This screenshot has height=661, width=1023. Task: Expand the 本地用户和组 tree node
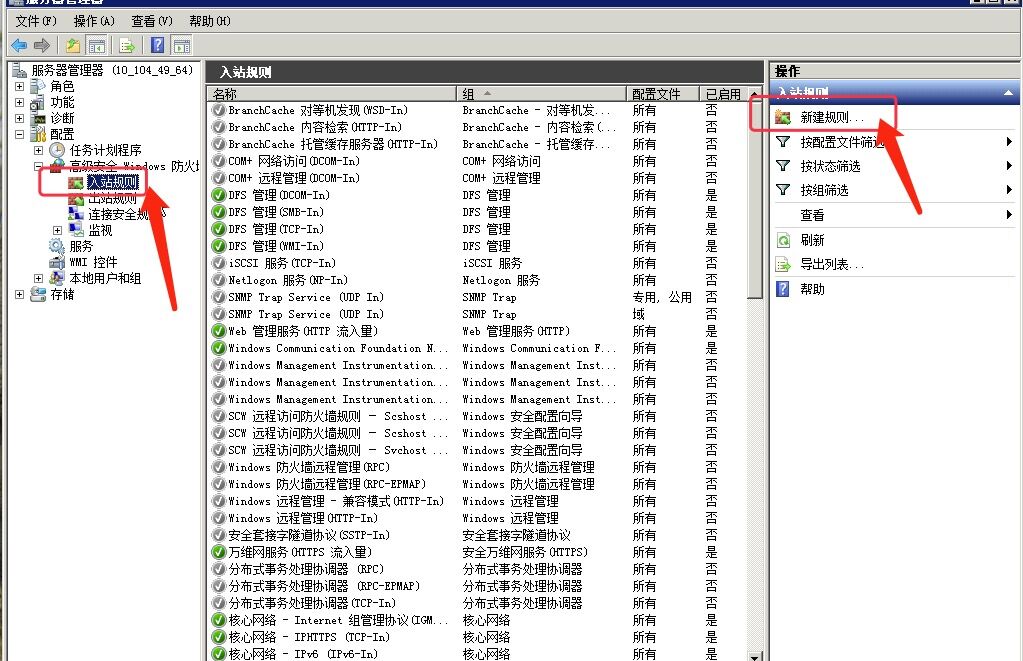pos(39,279)
